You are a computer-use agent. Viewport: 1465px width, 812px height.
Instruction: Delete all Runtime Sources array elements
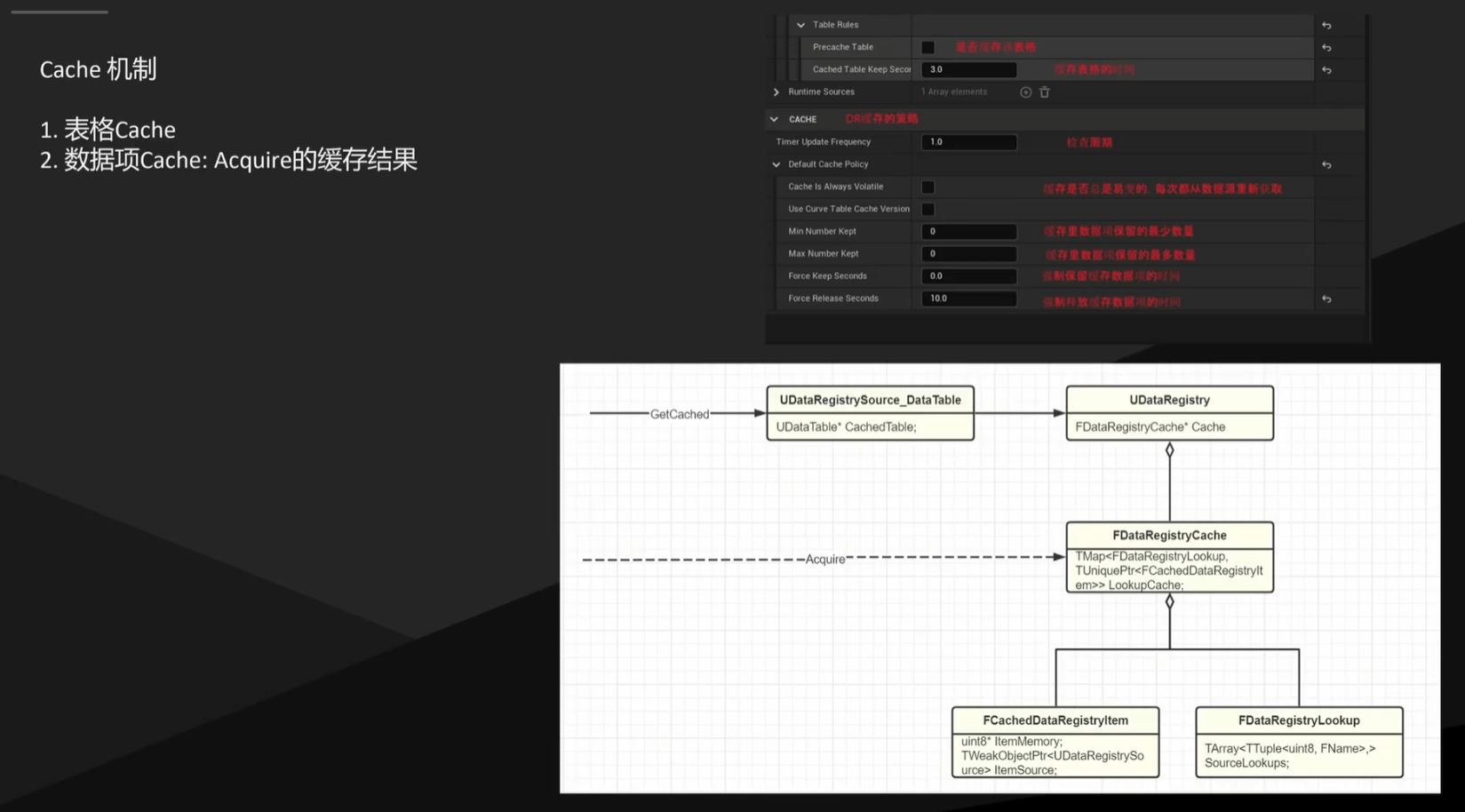(x=1045, y=92)
